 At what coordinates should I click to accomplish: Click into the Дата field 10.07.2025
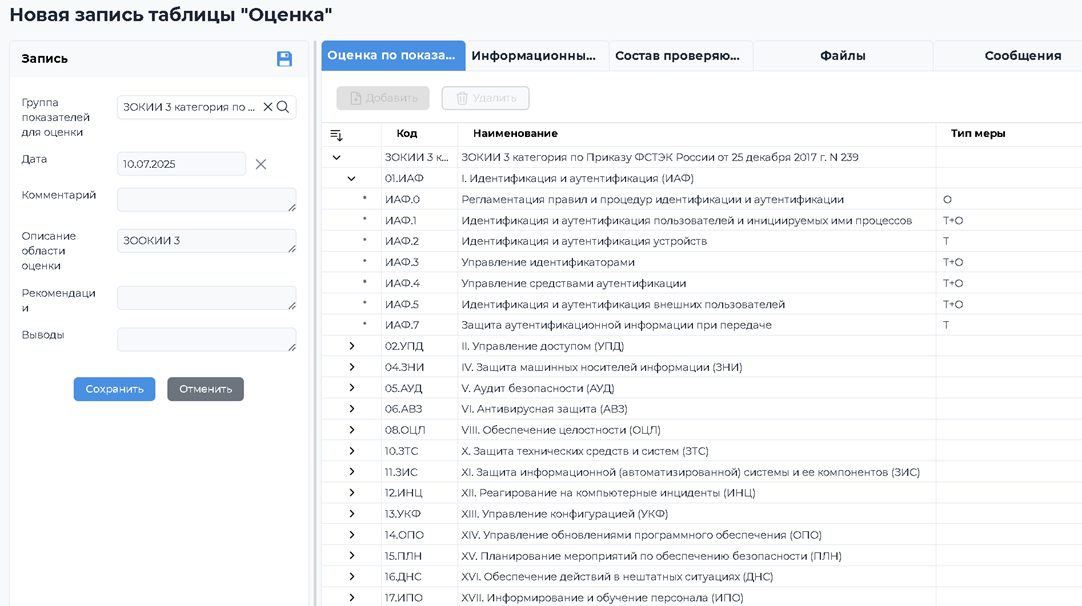[x=181, y=164]
